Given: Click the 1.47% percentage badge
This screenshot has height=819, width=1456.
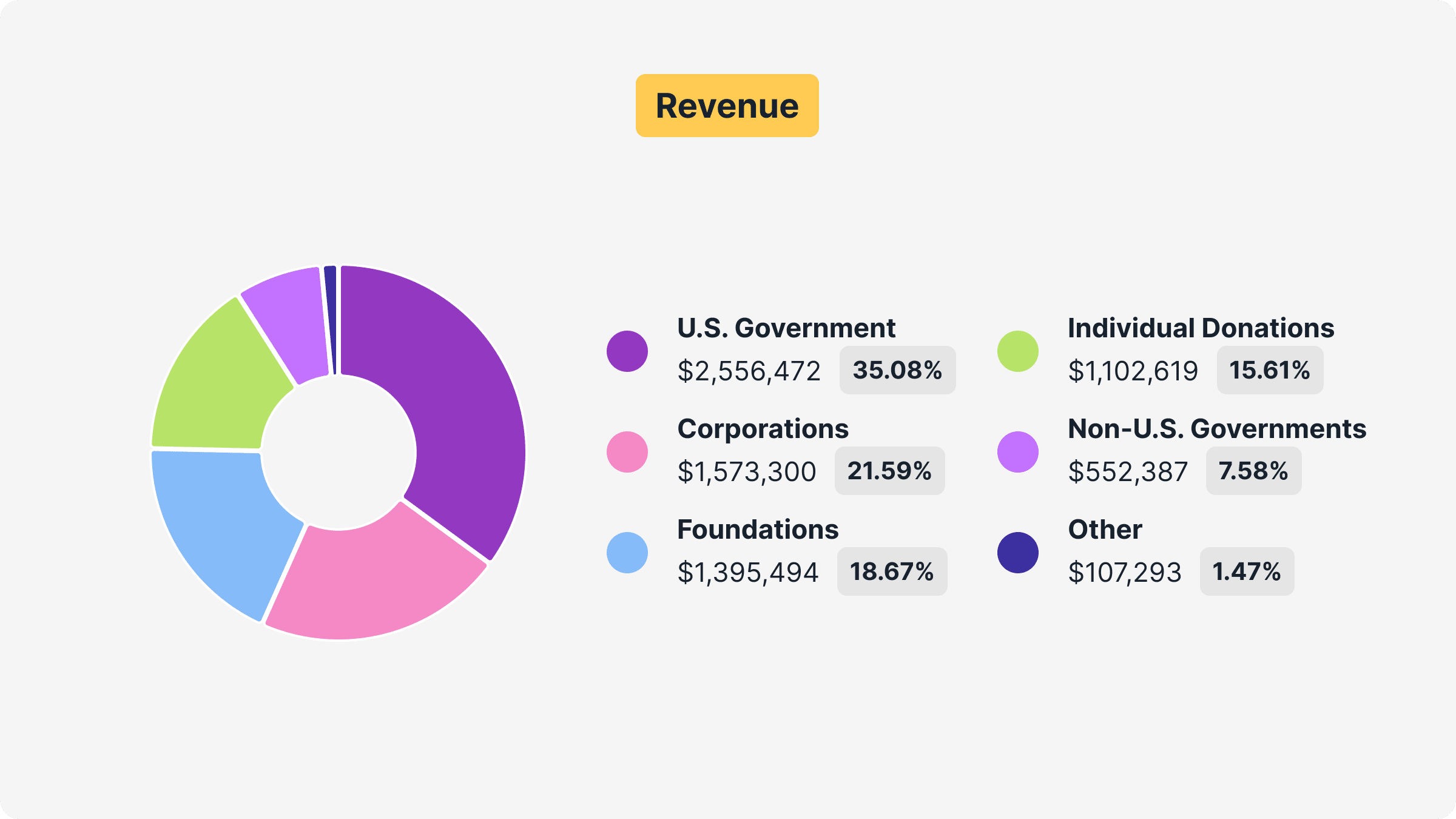Looking at the screenshot, I should click(x=1247, y=571).
